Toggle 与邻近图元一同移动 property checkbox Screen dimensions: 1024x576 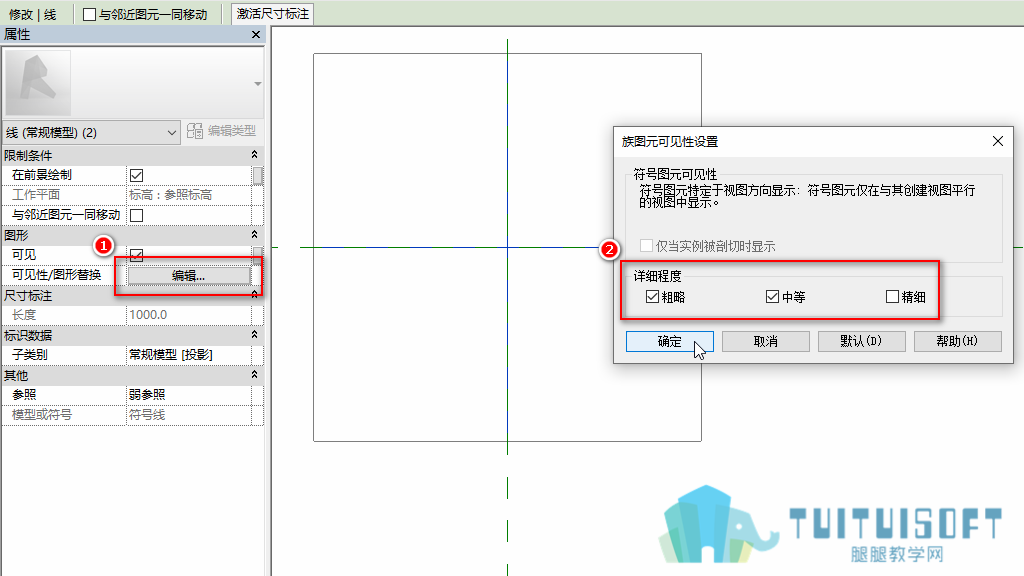(136, 215)
